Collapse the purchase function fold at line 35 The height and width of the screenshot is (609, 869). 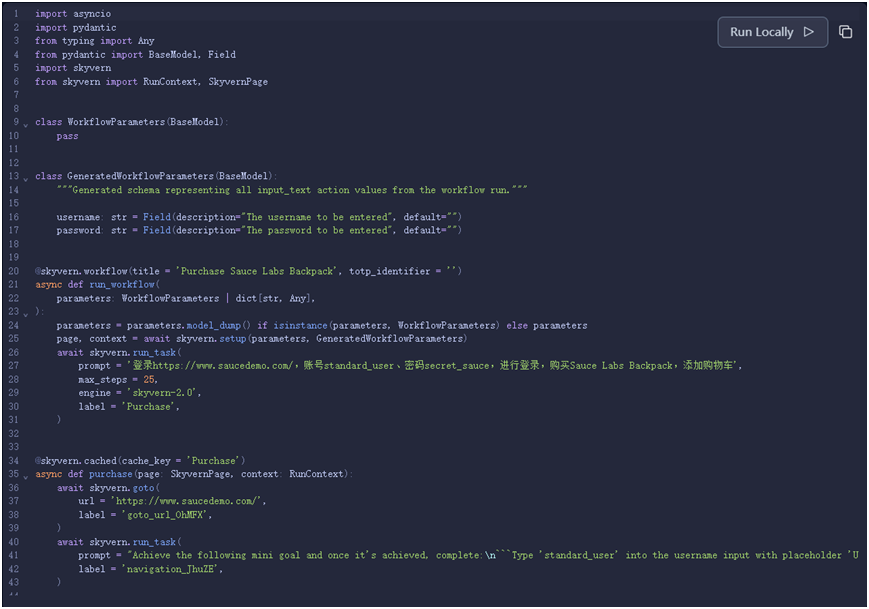pyautogui.click(x=25, y=477)
